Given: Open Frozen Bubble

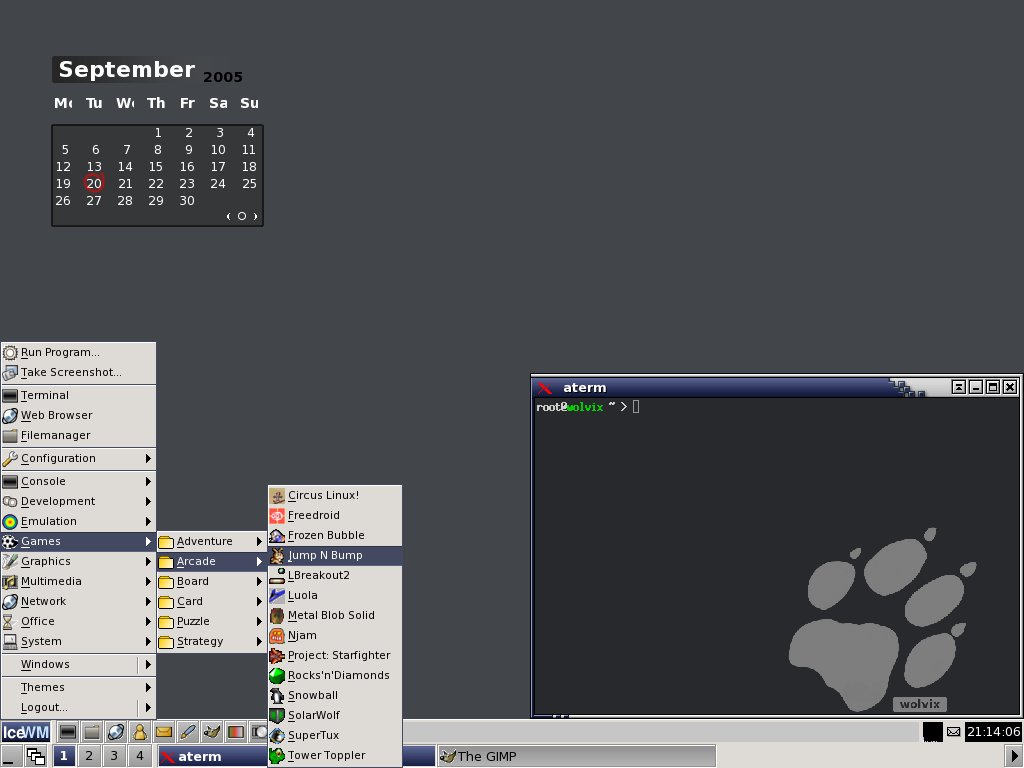Looking at the screenshot, I should [334, 535].
